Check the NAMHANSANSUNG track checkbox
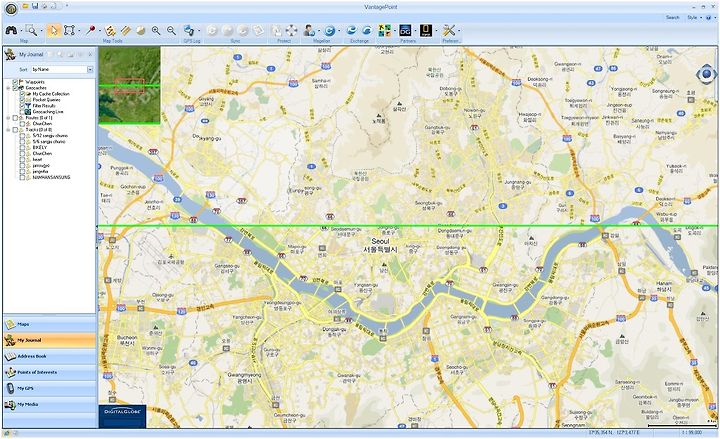The height and width of the screenshot is (439, 720). coord(22,177)
